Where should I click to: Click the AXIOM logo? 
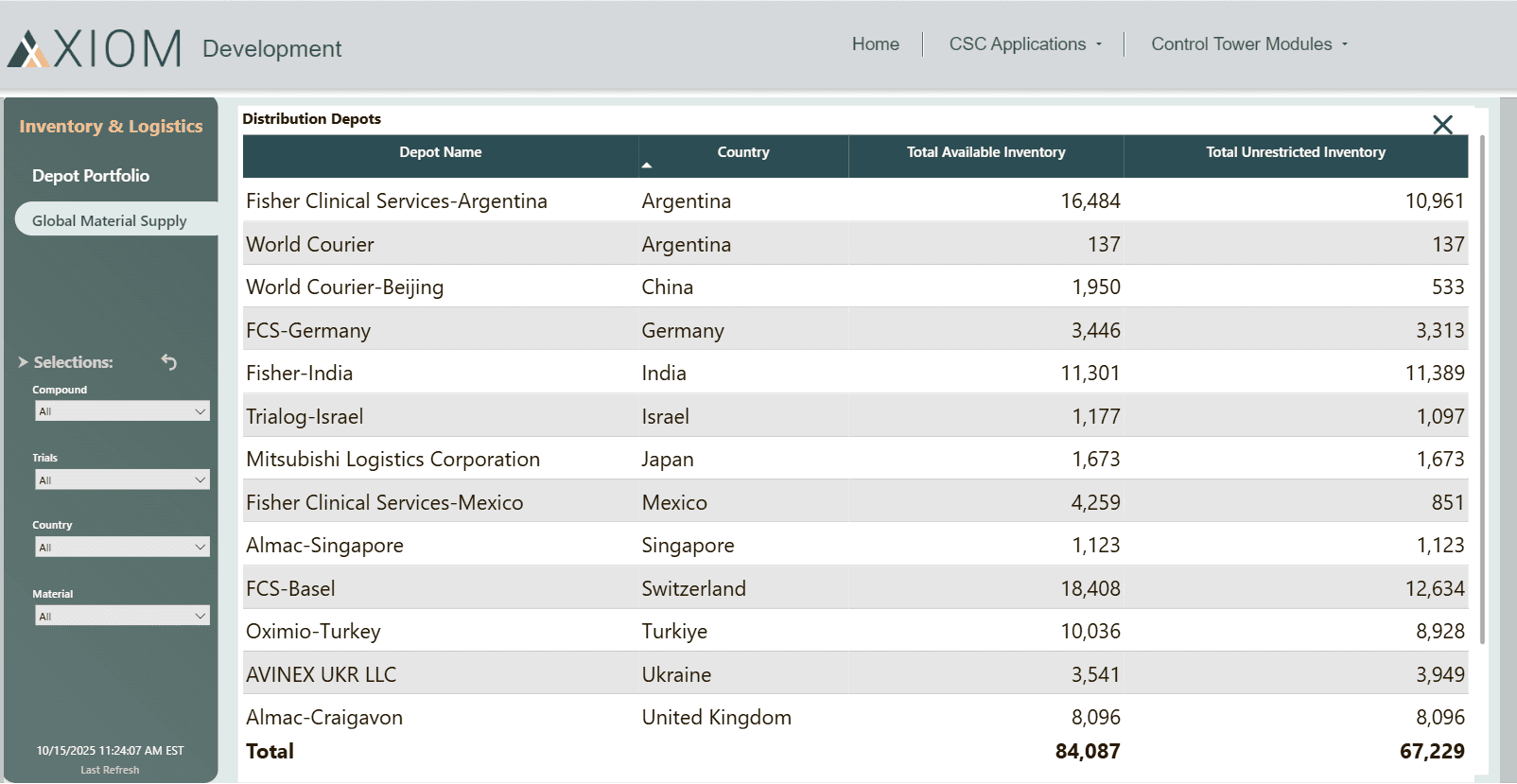95,47
